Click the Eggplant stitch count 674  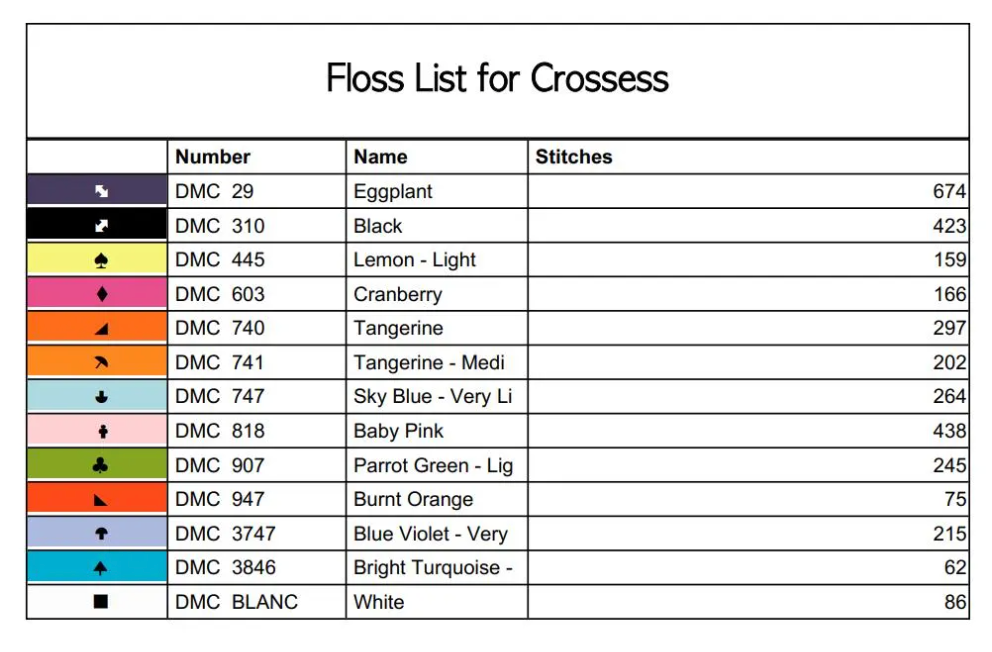(948, 191)
